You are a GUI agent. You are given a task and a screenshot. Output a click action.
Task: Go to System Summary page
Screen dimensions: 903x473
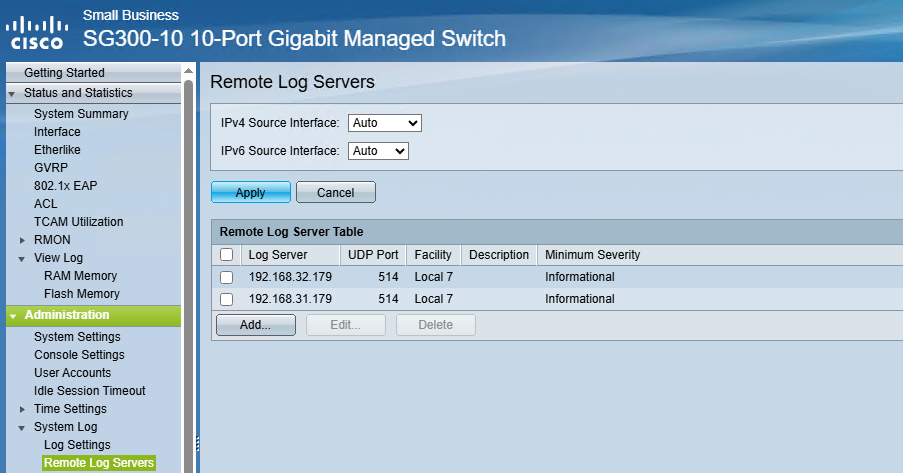[x=81, y=114]
